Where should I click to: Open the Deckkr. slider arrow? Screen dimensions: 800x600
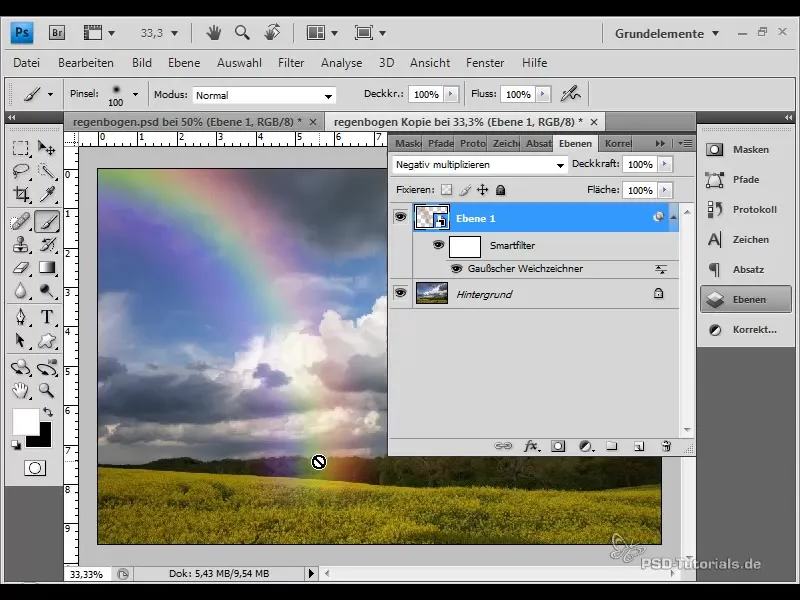[x=451, y=94]
